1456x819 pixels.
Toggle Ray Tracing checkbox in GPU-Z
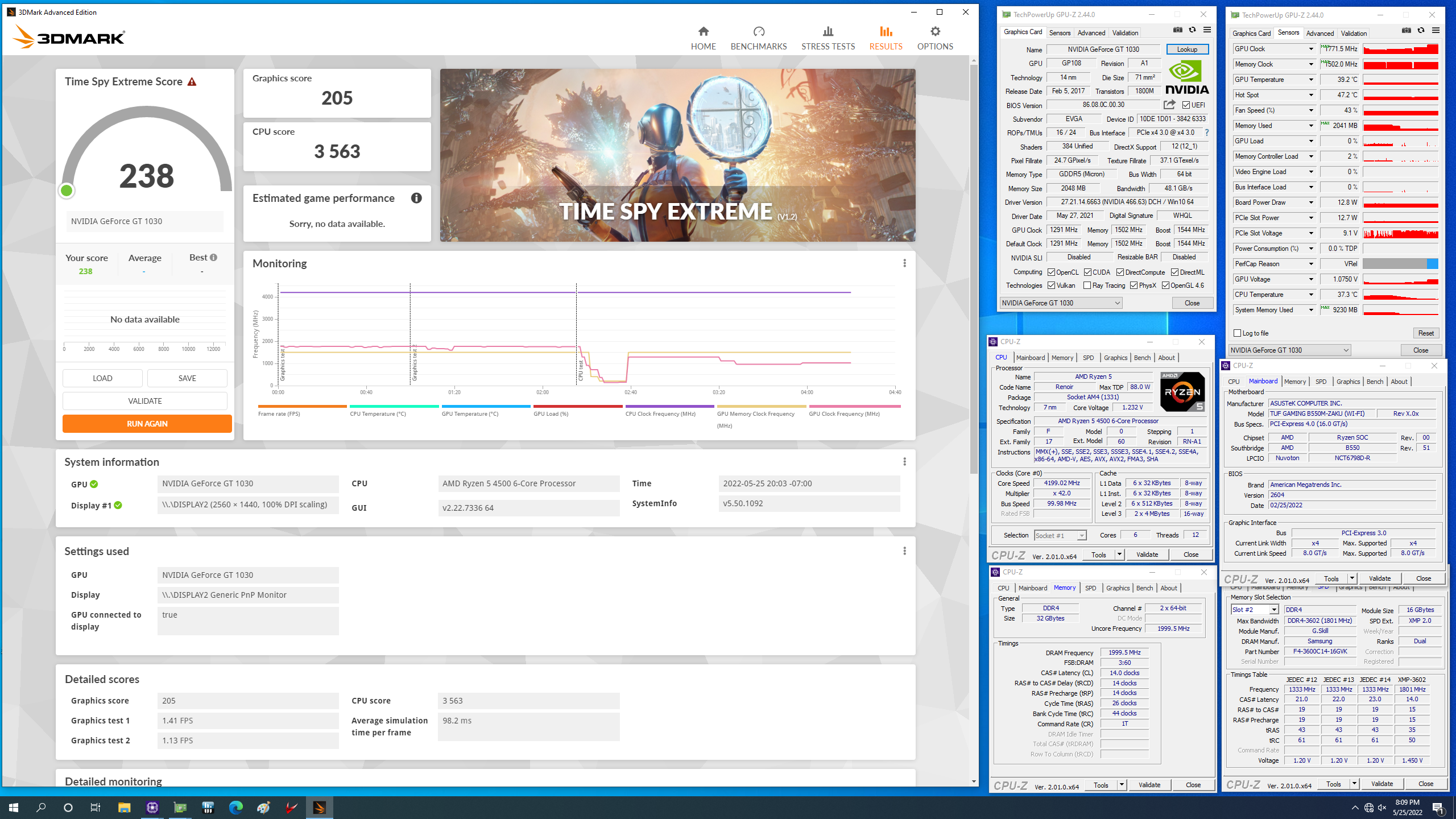[x=1087, y=286]
